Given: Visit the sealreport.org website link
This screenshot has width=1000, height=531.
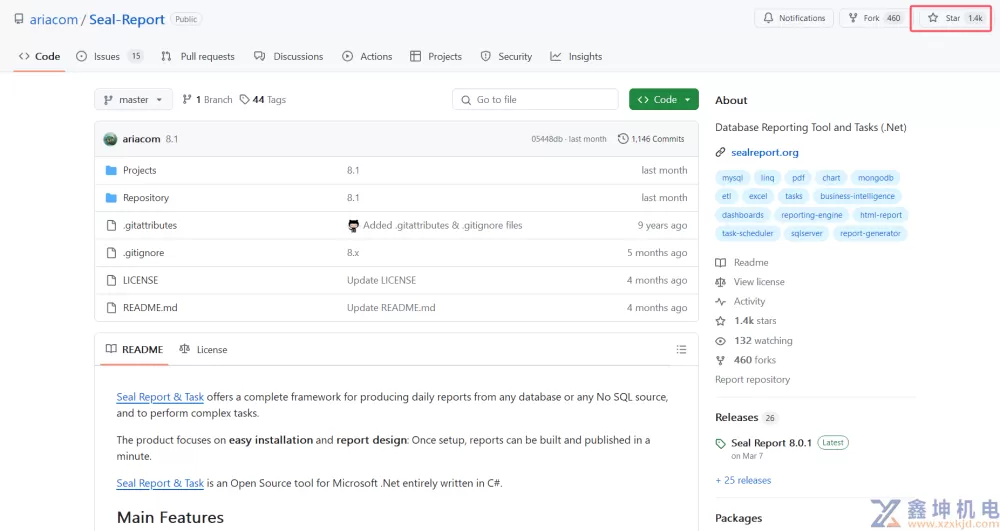Looking at the screenshot, I should click(x=765, y=153).
